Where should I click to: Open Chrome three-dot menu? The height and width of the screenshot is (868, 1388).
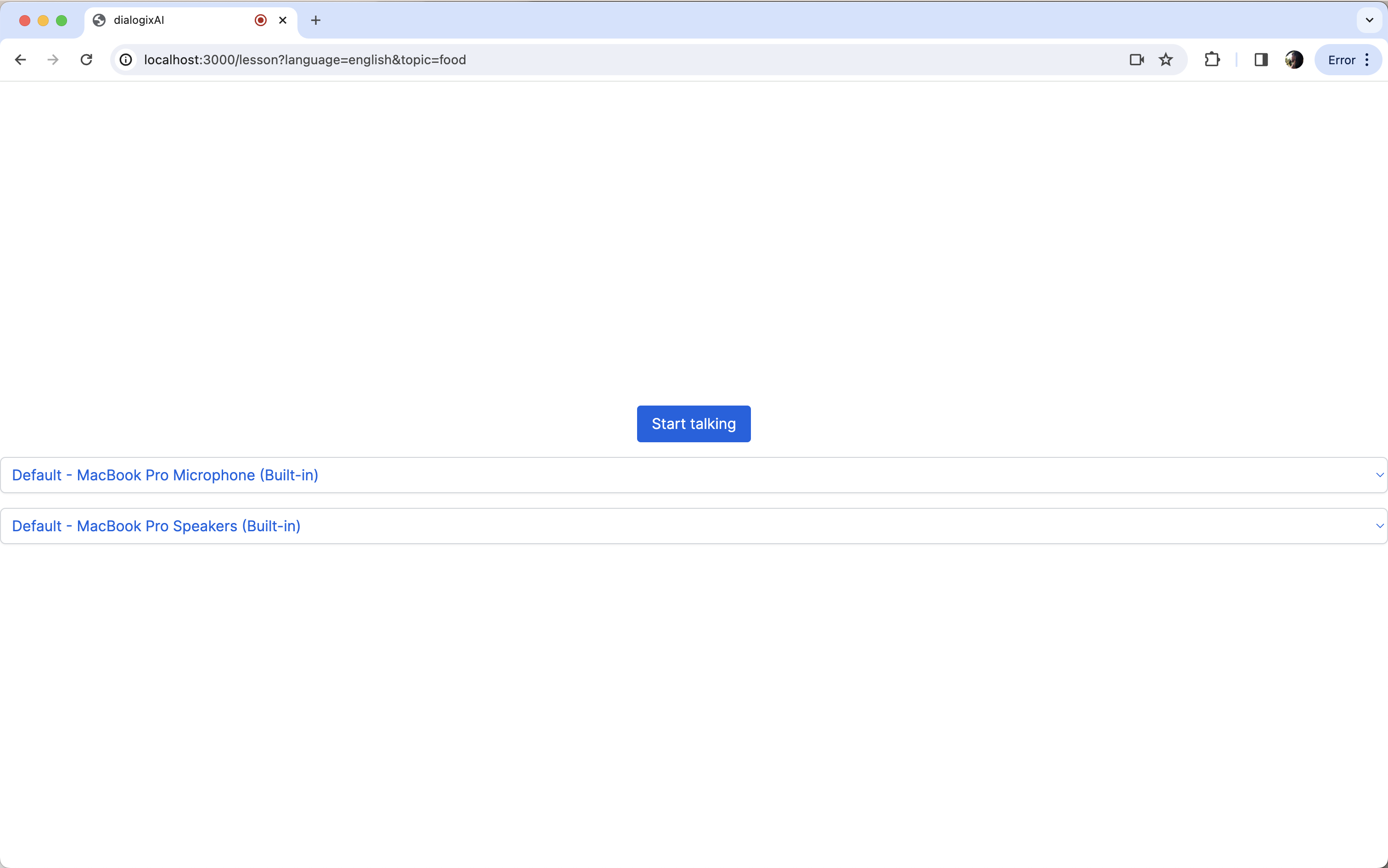point(1367,60)
